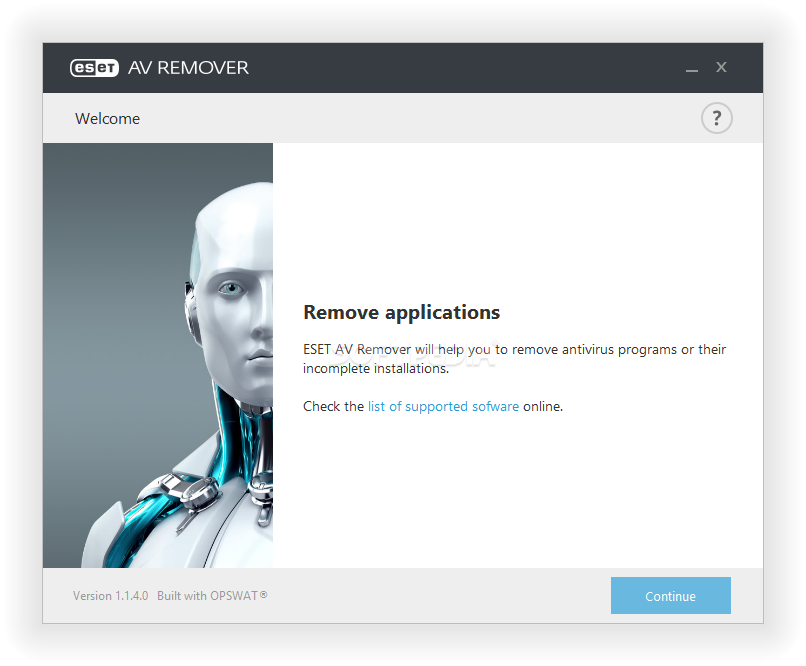Click the Remove applications heading
Image resolution: width=806 pixels, height=666 pixels.
tap(401, 312)
